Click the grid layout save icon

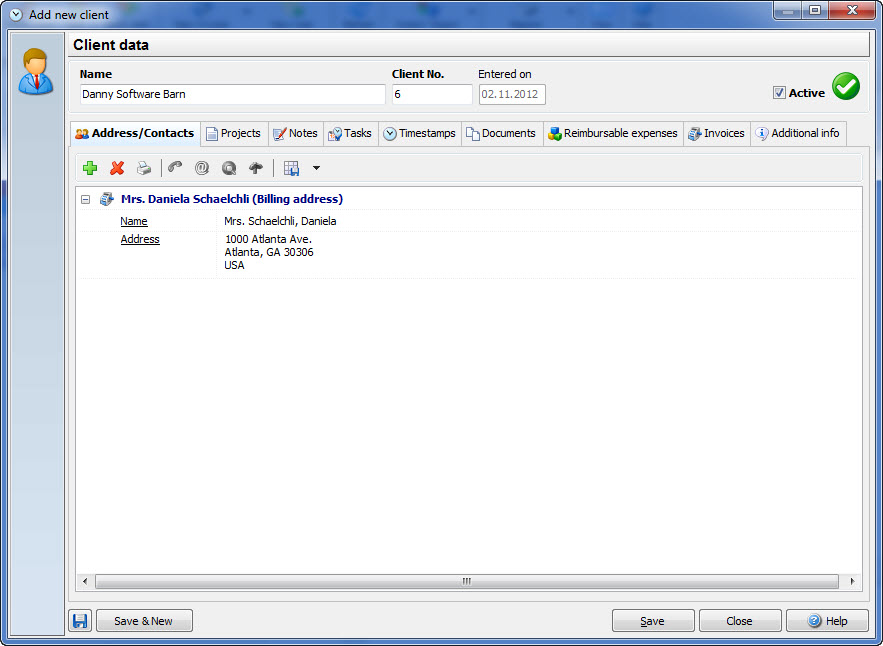(x=291, y=168)
